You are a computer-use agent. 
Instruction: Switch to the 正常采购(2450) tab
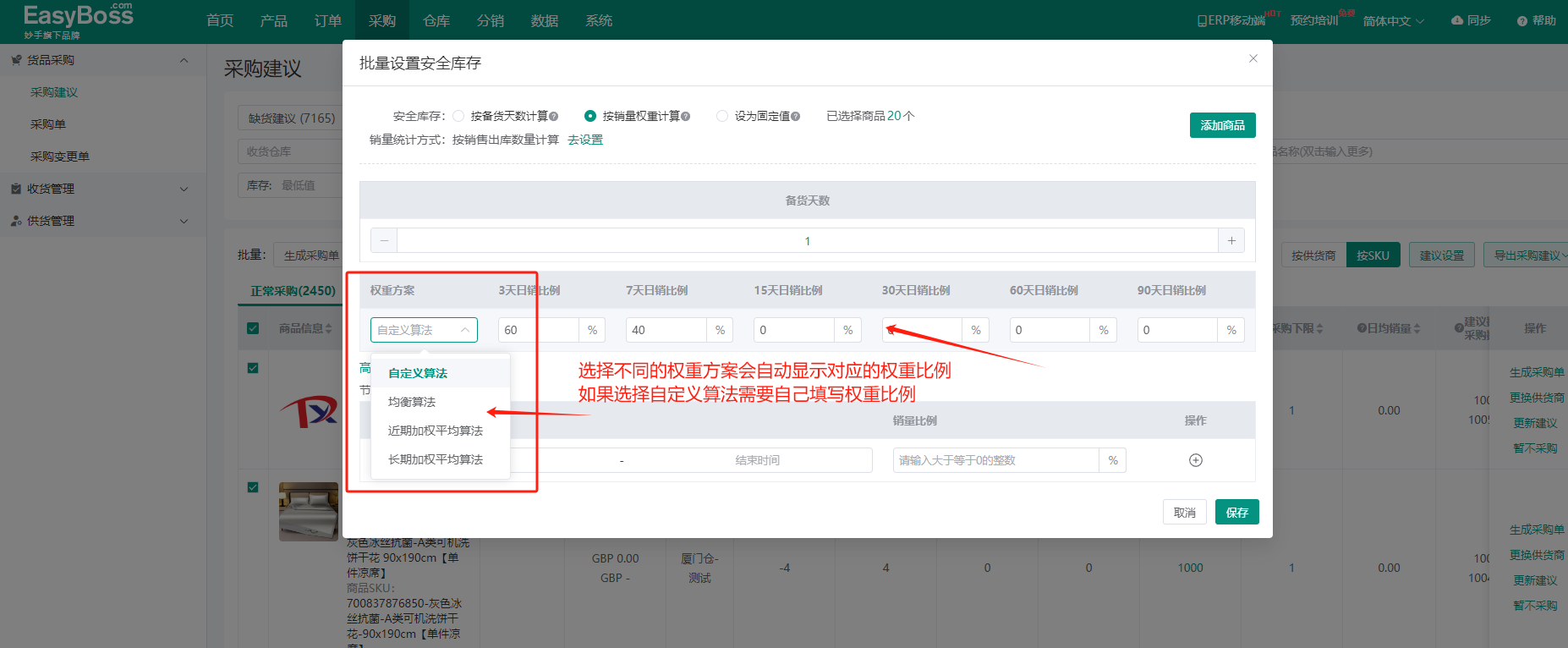293,290
